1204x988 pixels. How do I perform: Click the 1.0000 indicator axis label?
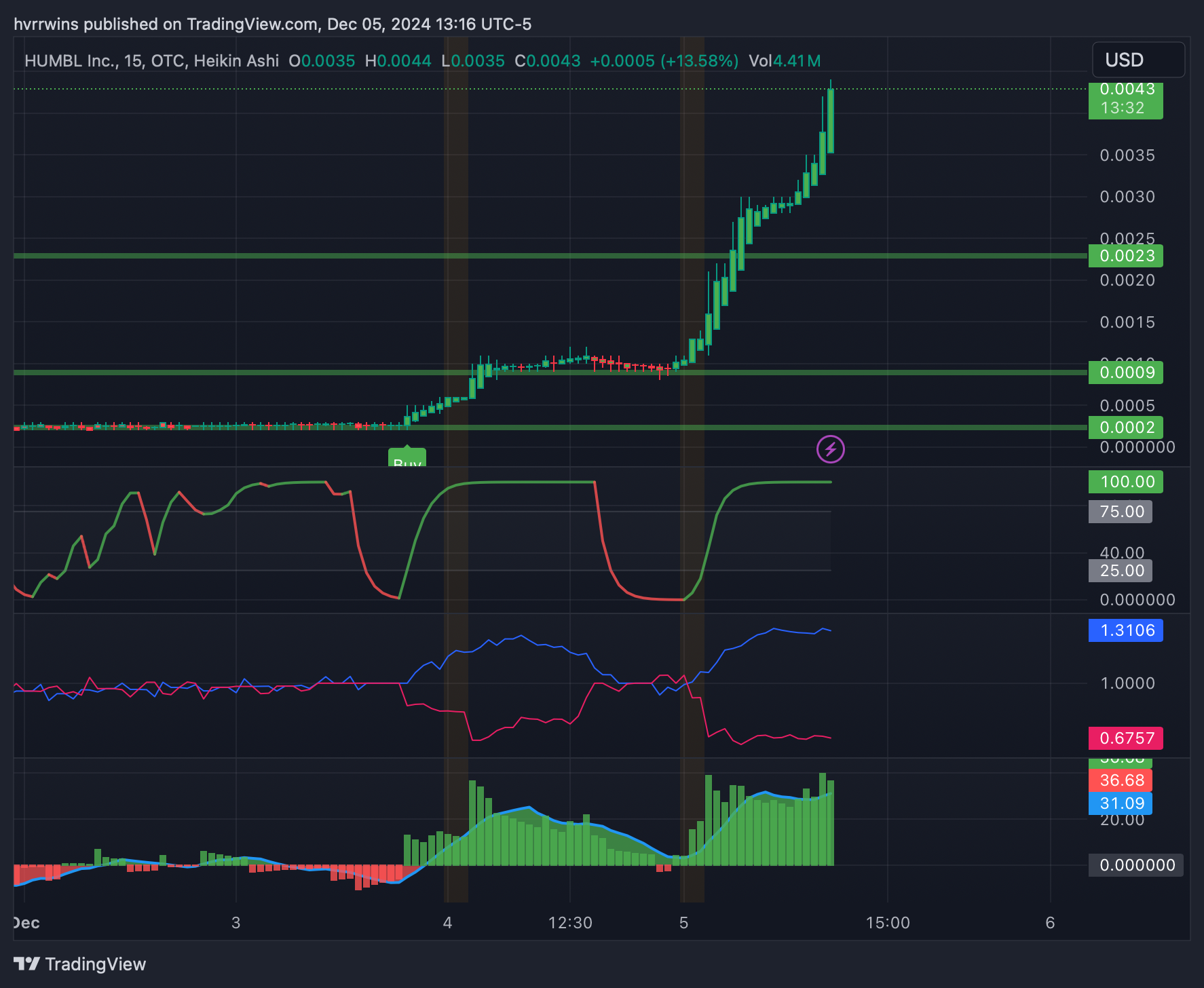click(1127, 683)
